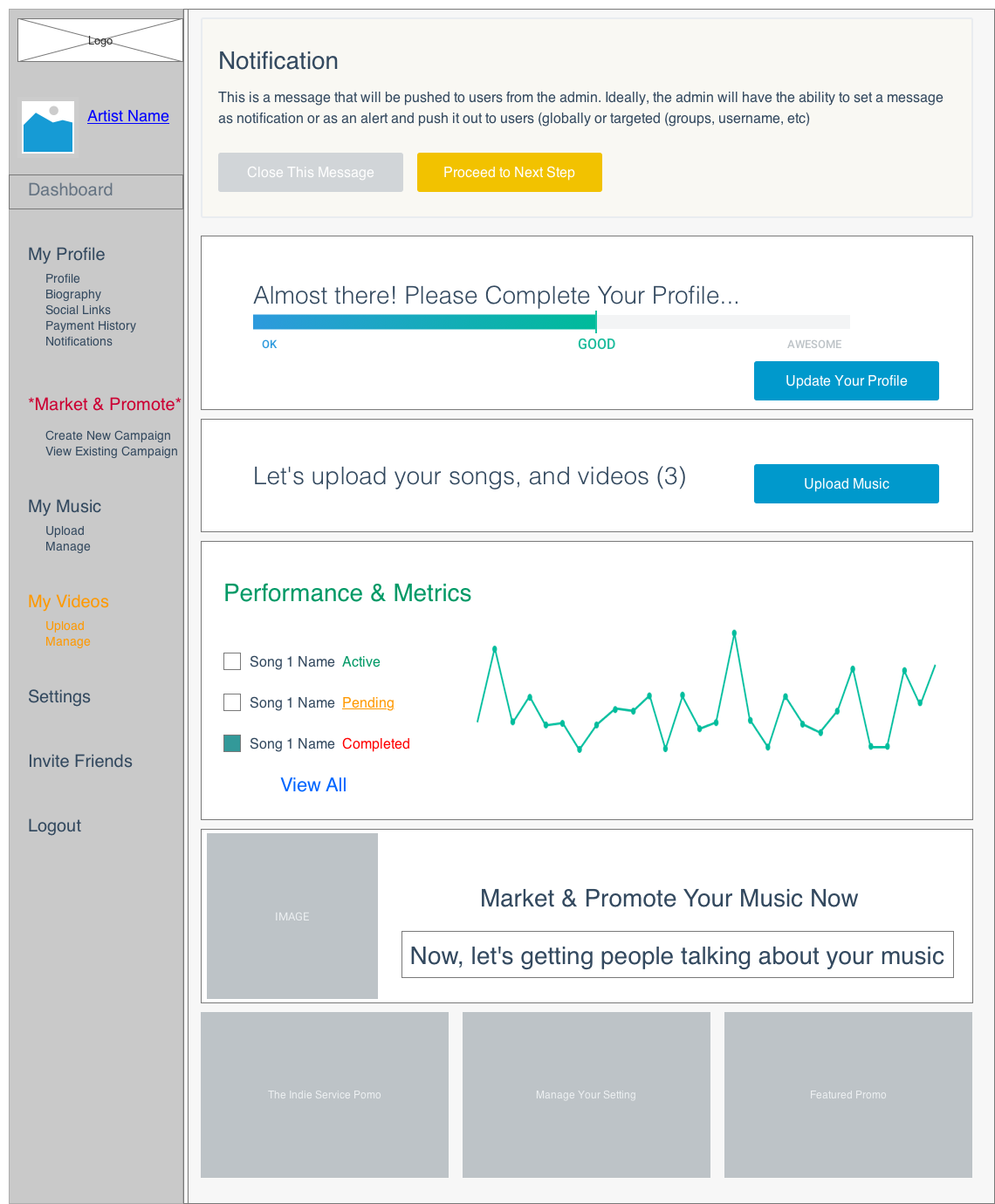Click the Artist Name link
This screenshot has height=1204, width=995.
(x=128, y=116)
